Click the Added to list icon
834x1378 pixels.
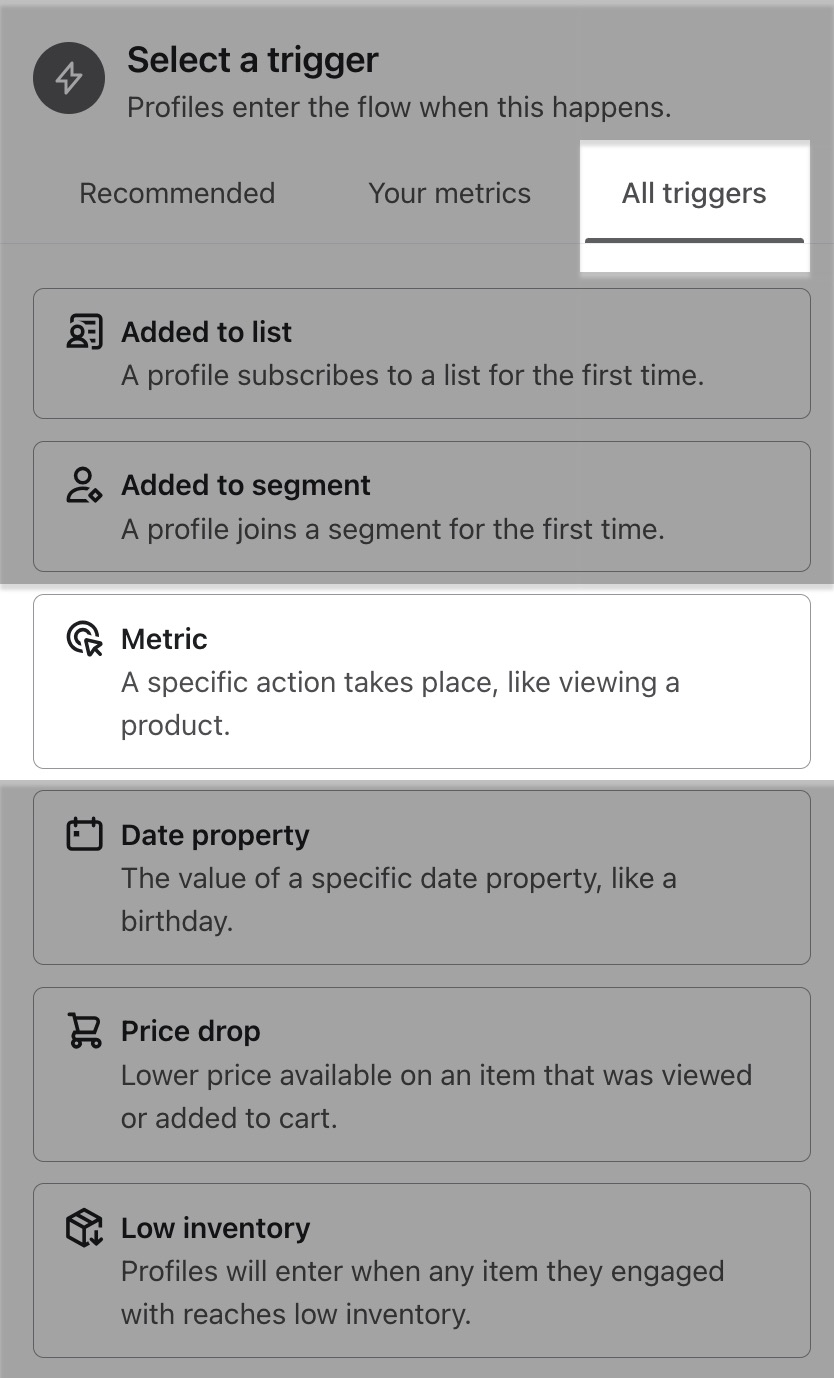pyautogui.click(x=84, y=332)
